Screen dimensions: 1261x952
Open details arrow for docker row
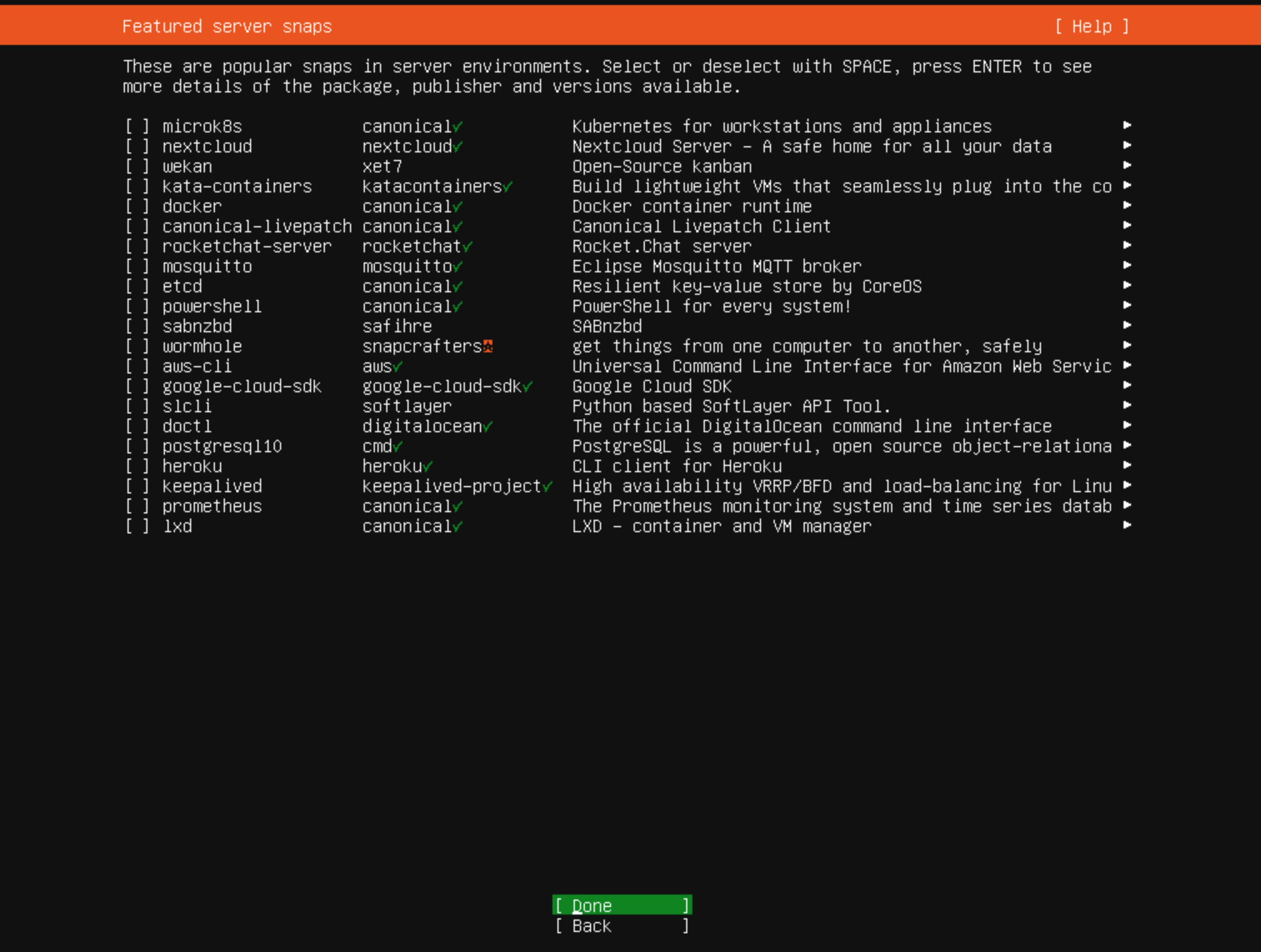click(x=1127, y=206)
